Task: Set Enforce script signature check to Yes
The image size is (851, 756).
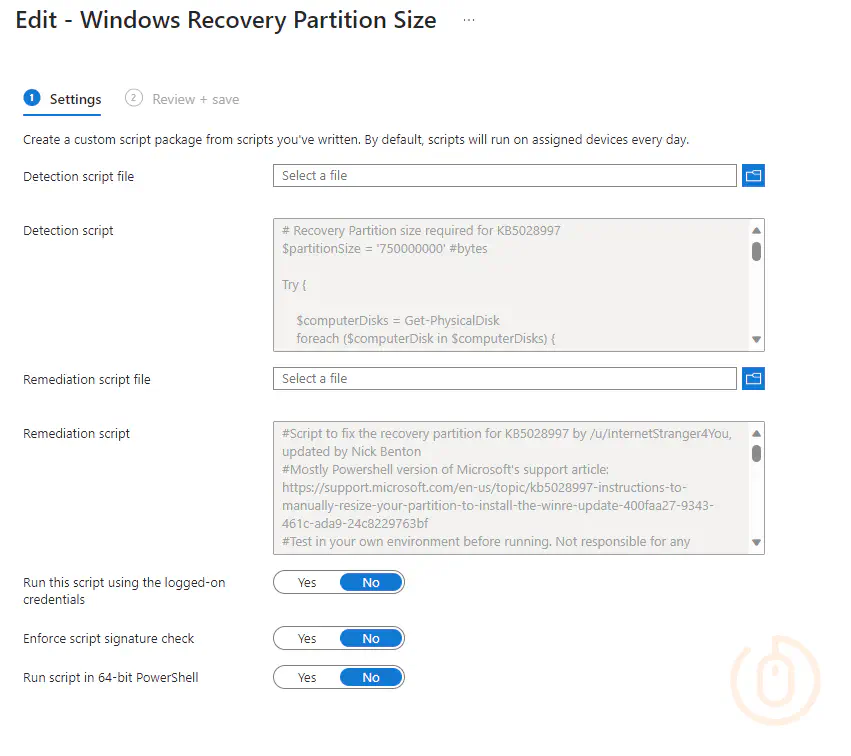Action: (307, 639)
